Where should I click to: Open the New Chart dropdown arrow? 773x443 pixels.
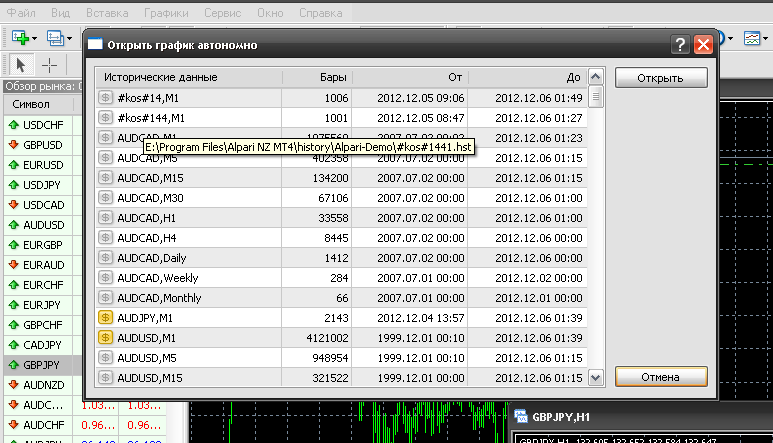click(x=35, y=38)
